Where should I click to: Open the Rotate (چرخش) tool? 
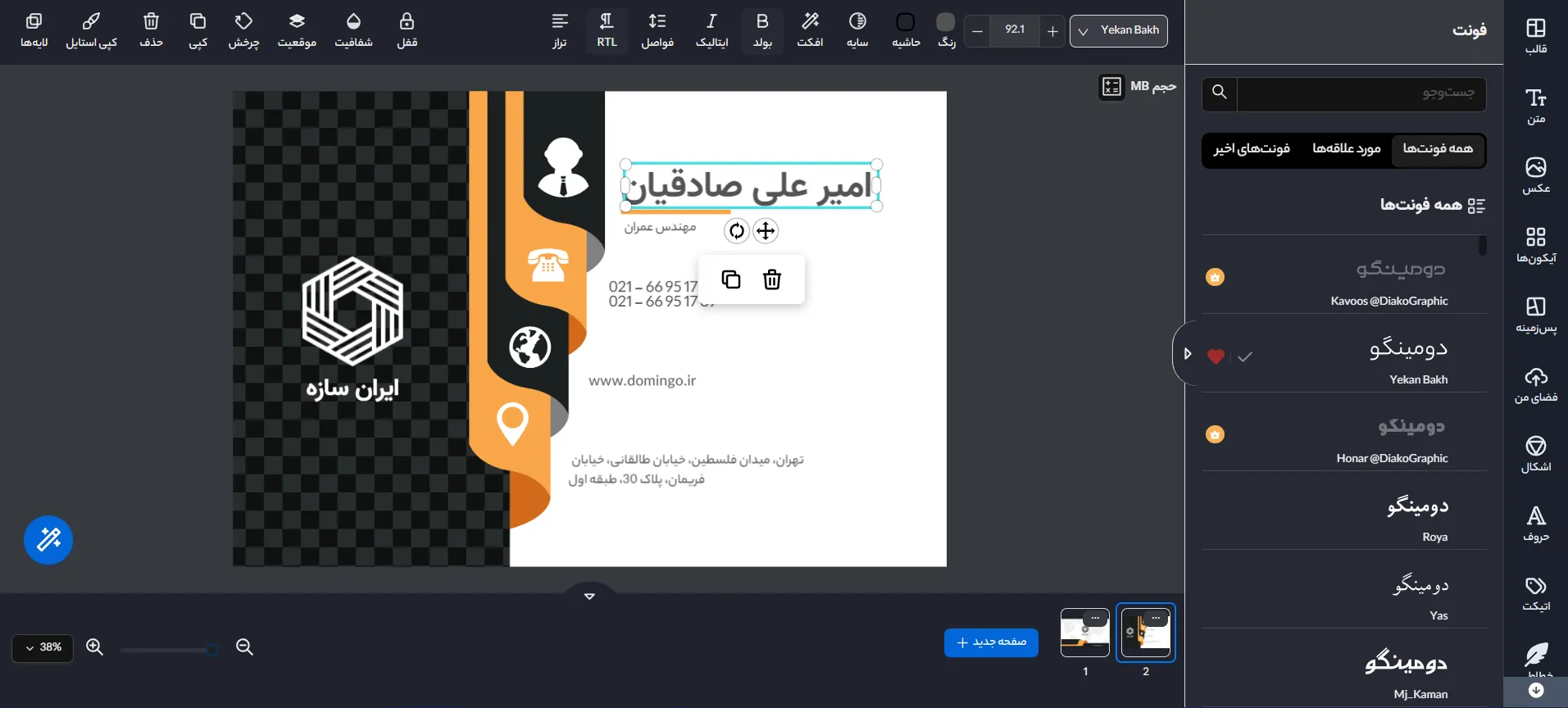243,30
